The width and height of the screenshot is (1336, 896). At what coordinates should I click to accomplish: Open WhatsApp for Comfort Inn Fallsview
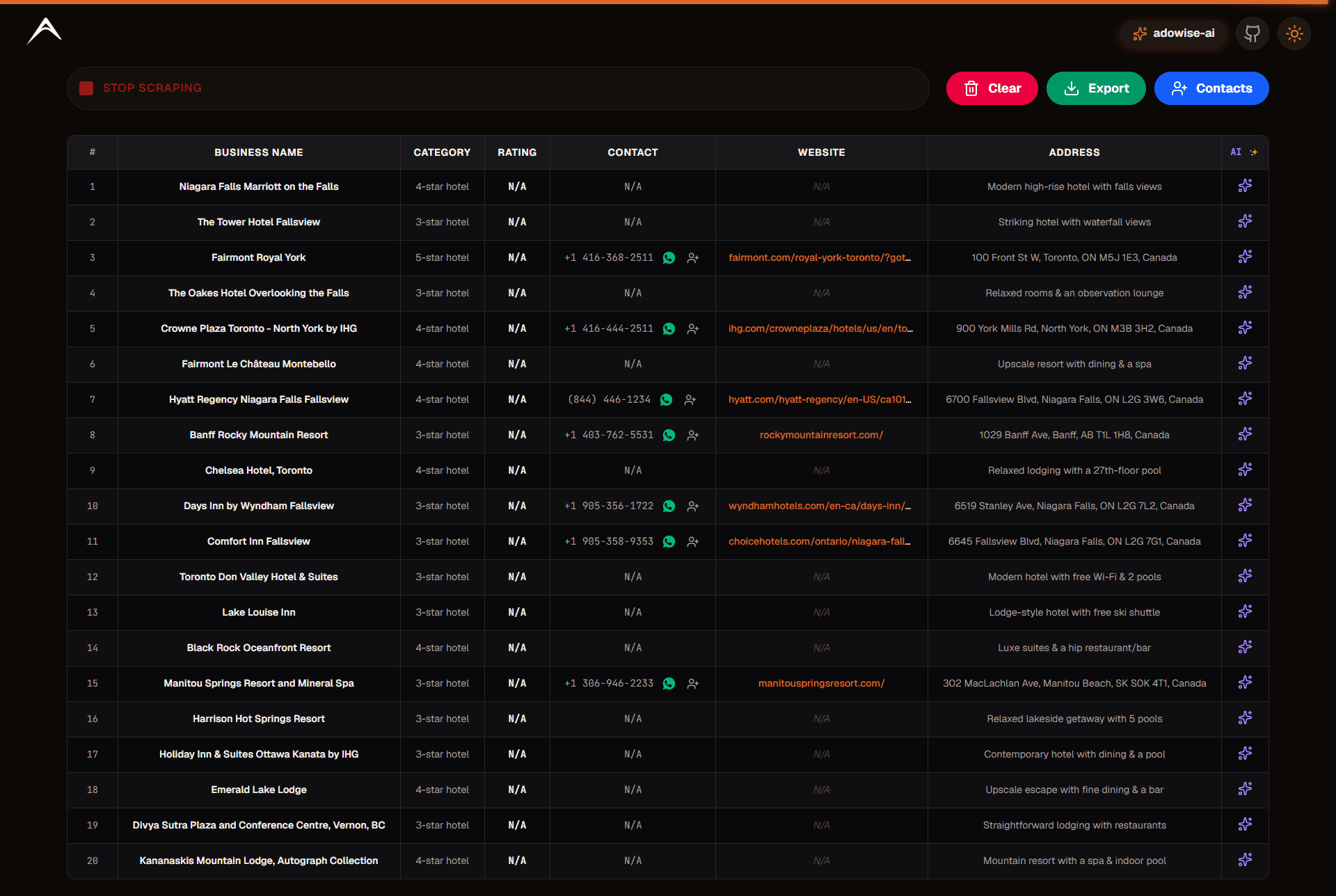(669, 541)
